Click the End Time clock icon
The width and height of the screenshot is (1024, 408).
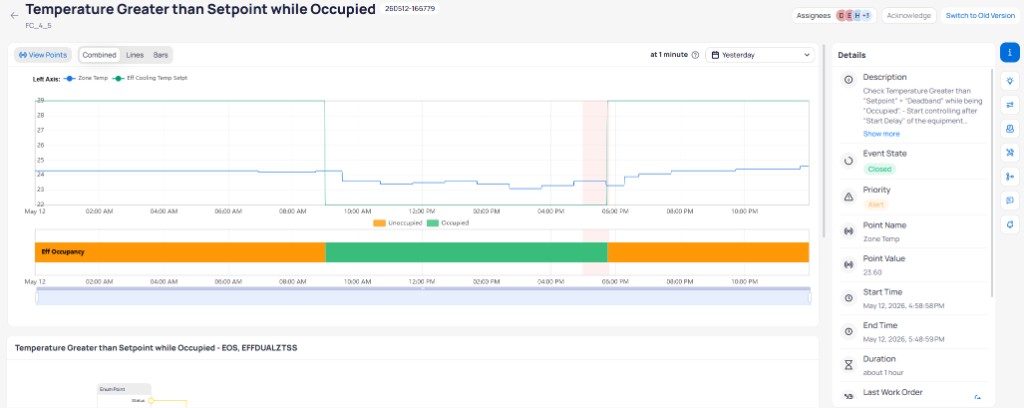click(x=848, y=331)
